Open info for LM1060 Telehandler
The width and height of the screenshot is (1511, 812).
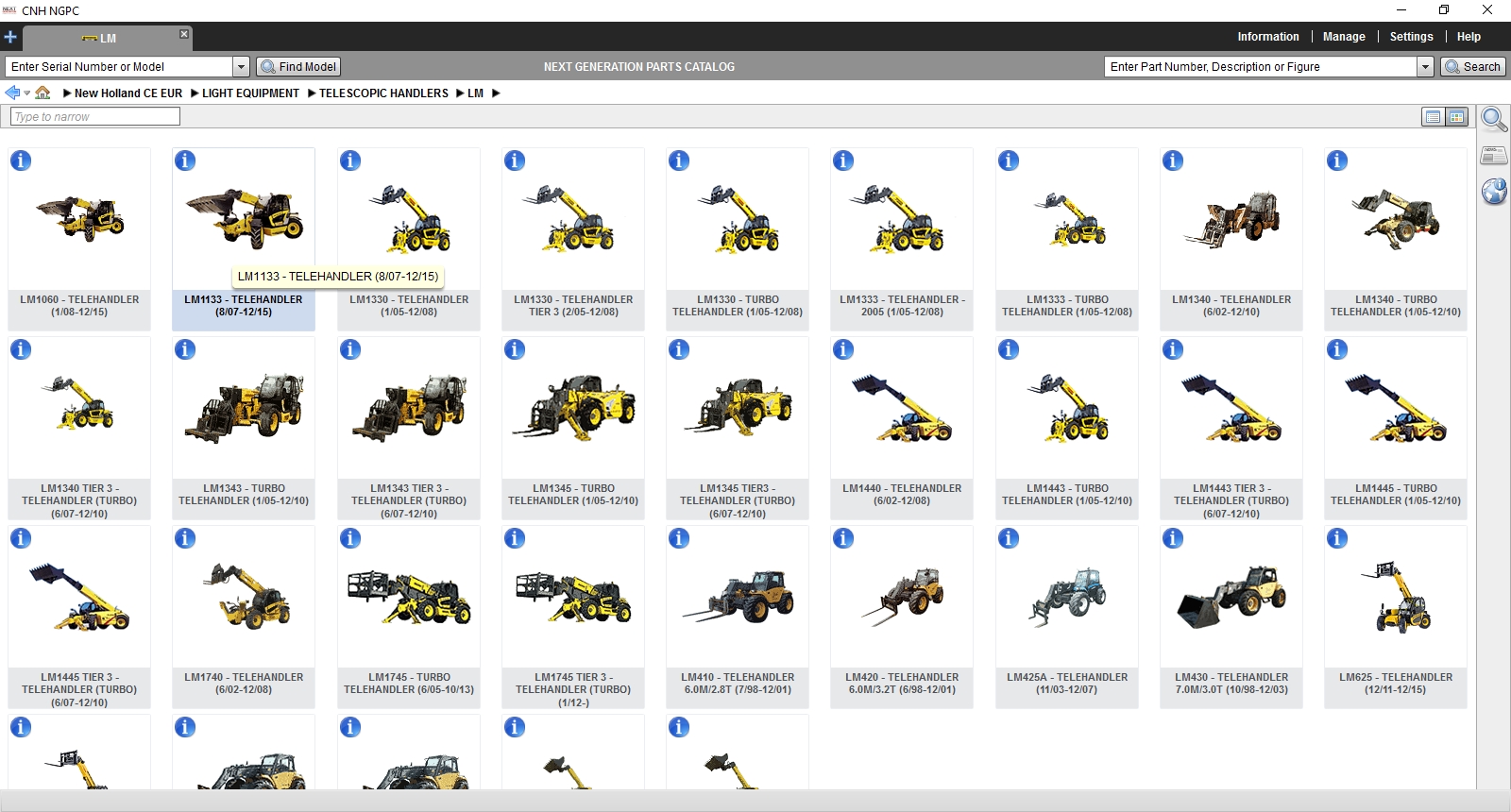(21, 161)
